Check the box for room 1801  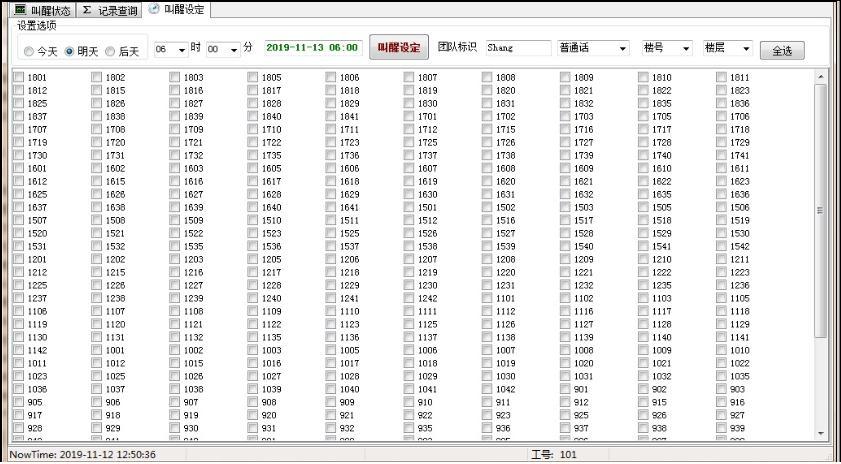coord(19,77)
